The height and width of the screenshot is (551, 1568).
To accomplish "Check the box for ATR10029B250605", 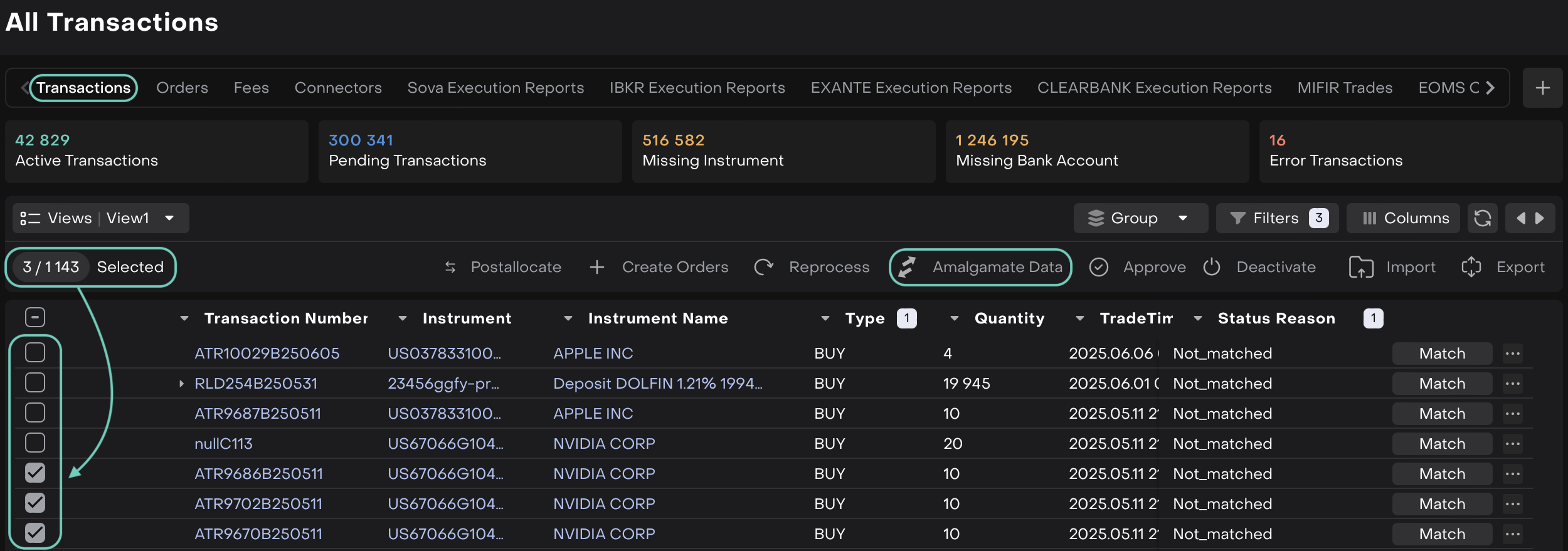I will click(x=35, y=353).
